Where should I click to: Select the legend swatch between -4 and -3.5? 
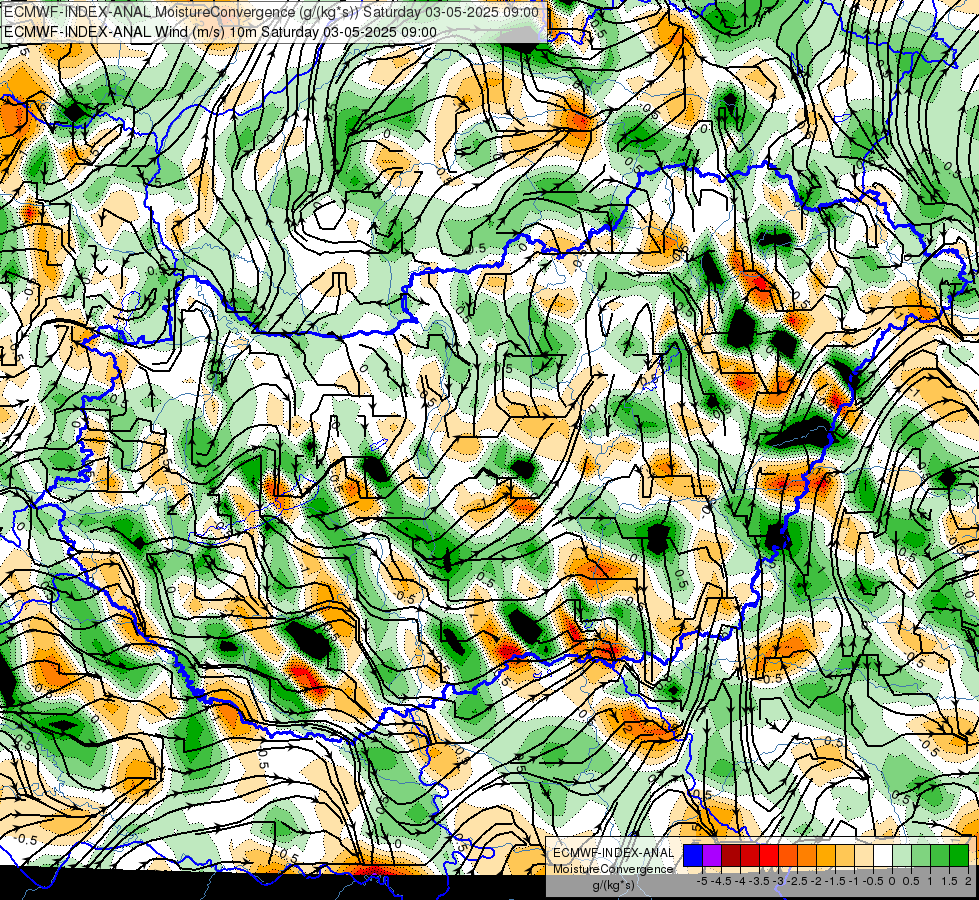(750, 856)
